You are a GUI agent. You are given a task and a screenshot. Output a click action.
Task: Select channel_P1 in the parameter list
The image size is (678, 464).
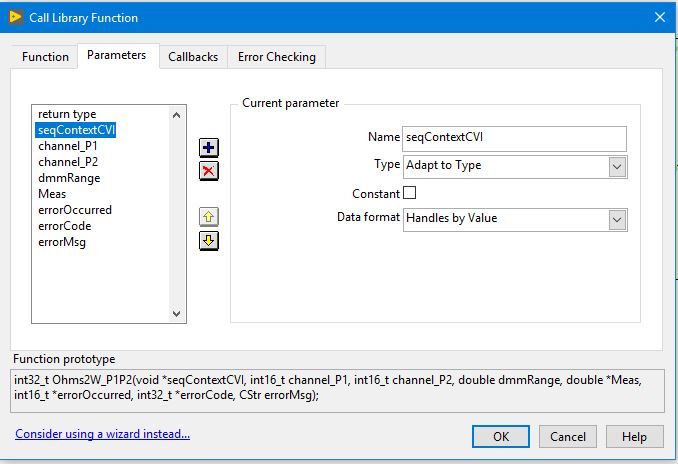point(68,146)
